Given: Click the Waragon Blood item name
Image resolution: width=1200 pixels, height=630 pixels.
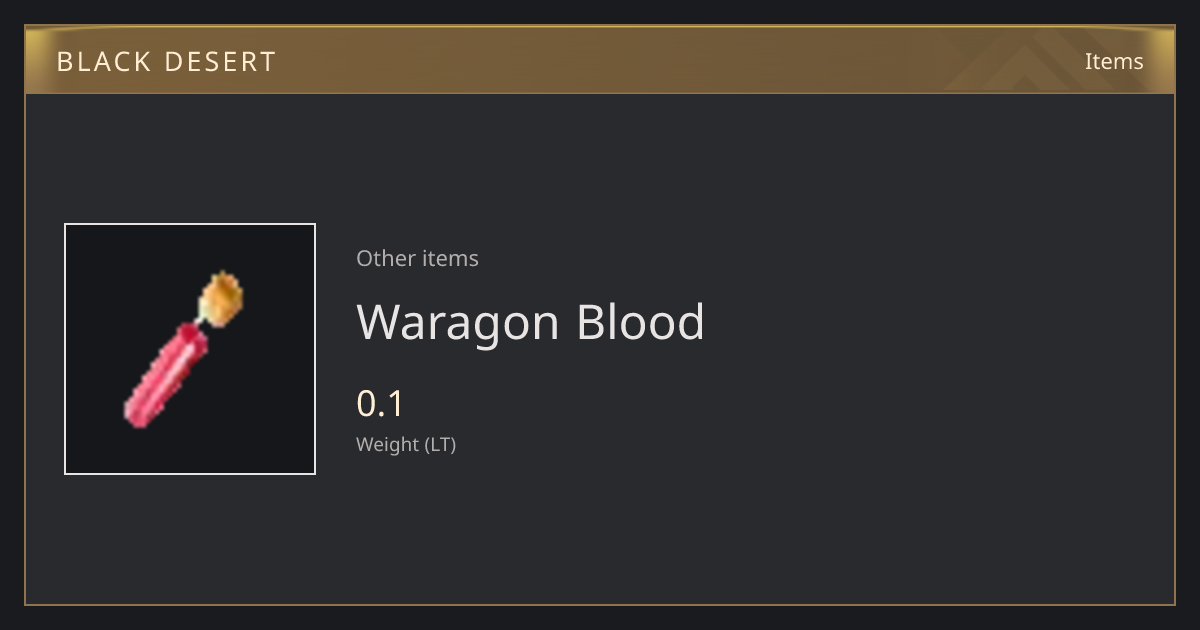Looking at the screenshot, I should tap(531, 322).
